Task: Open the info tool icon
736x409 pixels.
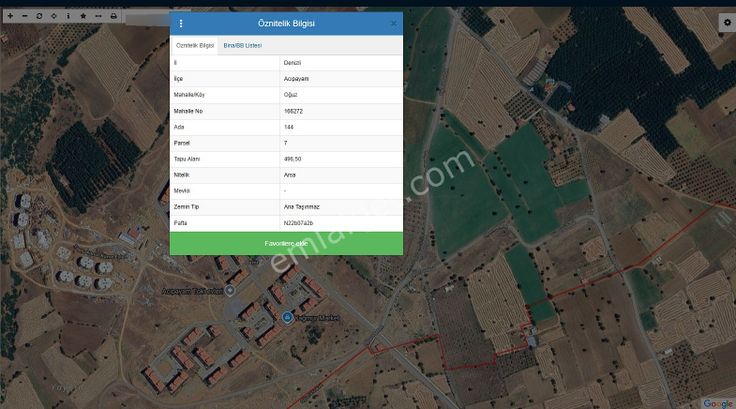Action: point(68,16)
